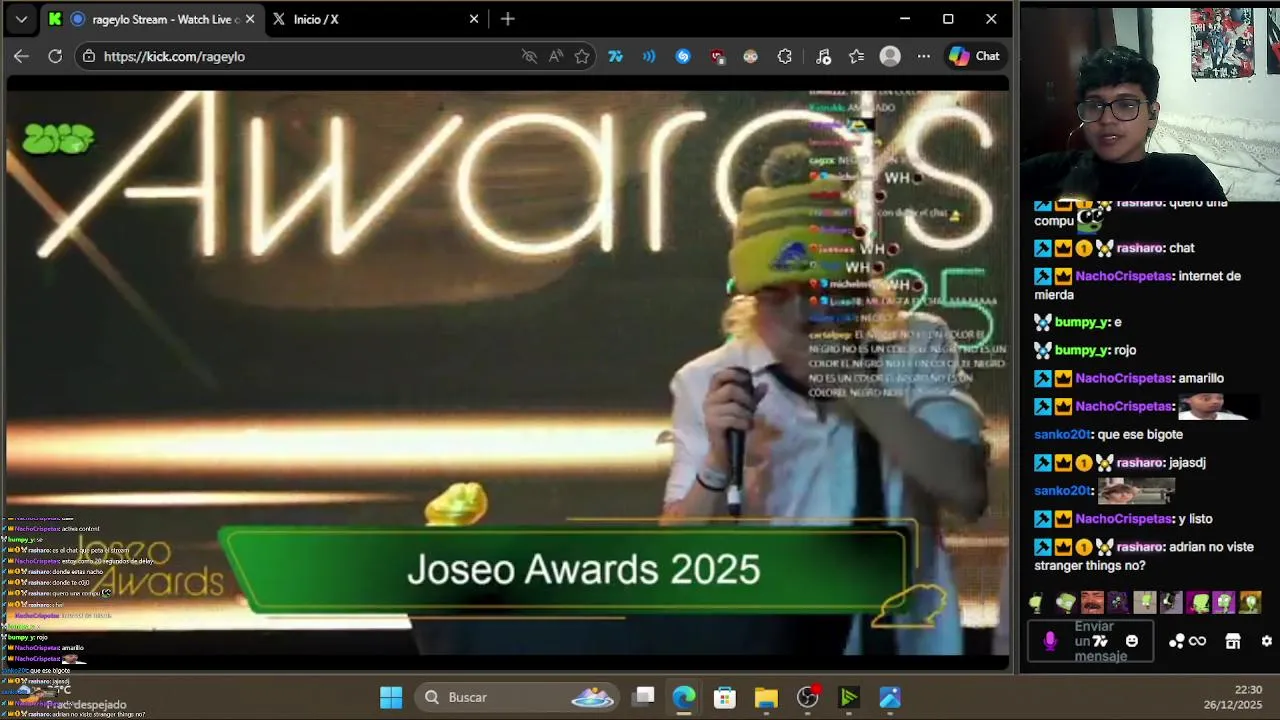Open the Favorites list icon
This screenshot has height=720, width=1280.
coord(857,56)
